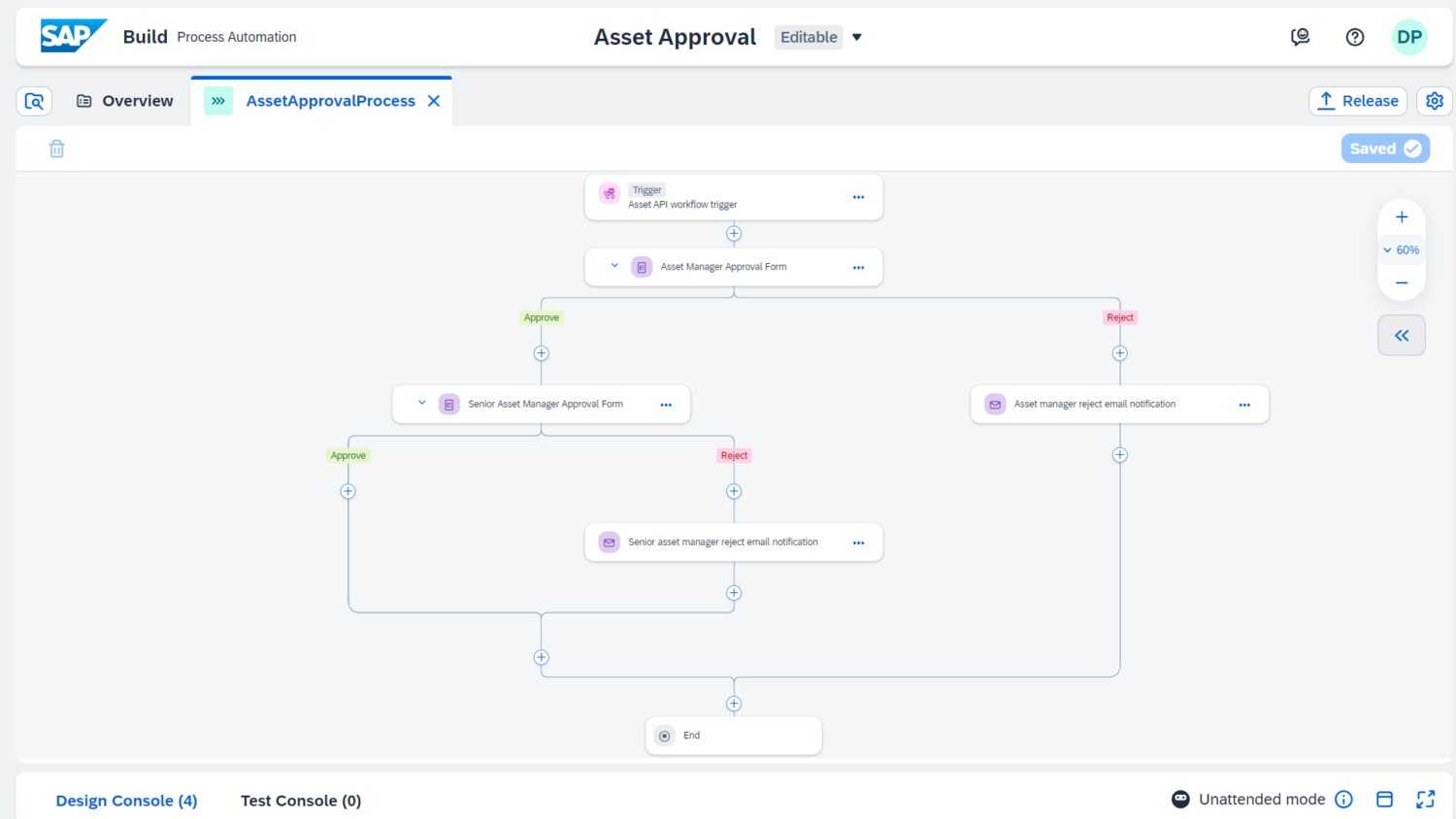Image resolution: width=1456 pixels, height=819 pixels.
Task: Zoom in with the plus icon
Action: click(1401, 217)
